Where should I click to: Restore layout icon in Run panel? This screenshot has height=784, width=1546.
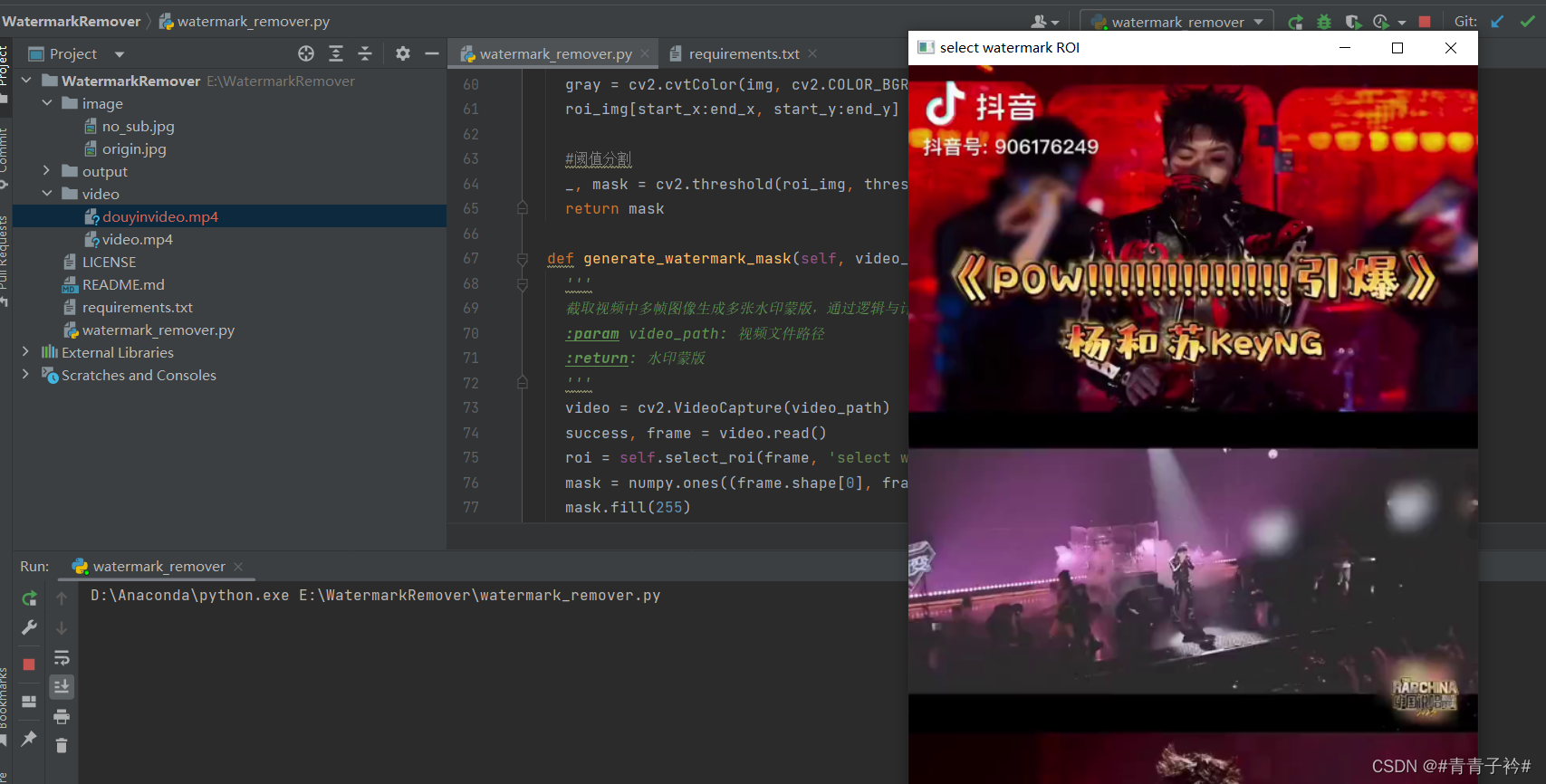click(29, 701)
